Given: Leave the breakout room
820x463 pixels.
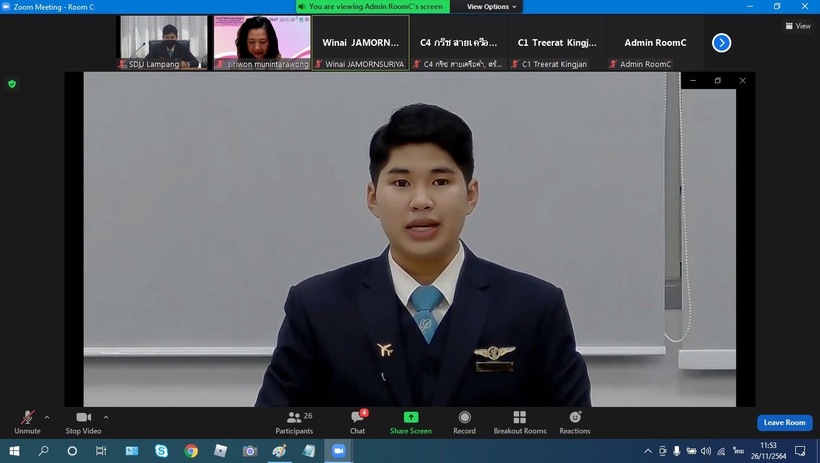Looking at the screenshot, I should (x=784, y=422).
